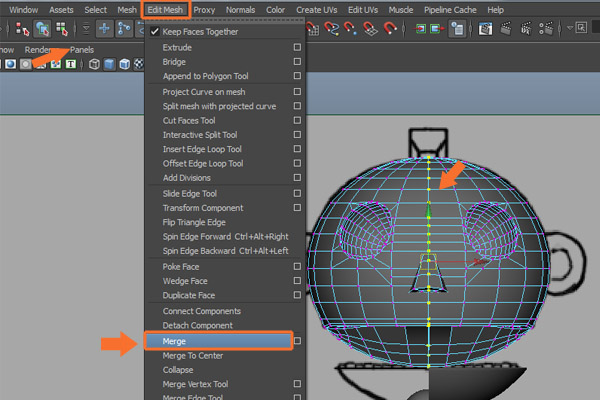This screenshot has height=400, width=600.
Task: Click the snap to view planes magnet icon
Action: point(370,28)
